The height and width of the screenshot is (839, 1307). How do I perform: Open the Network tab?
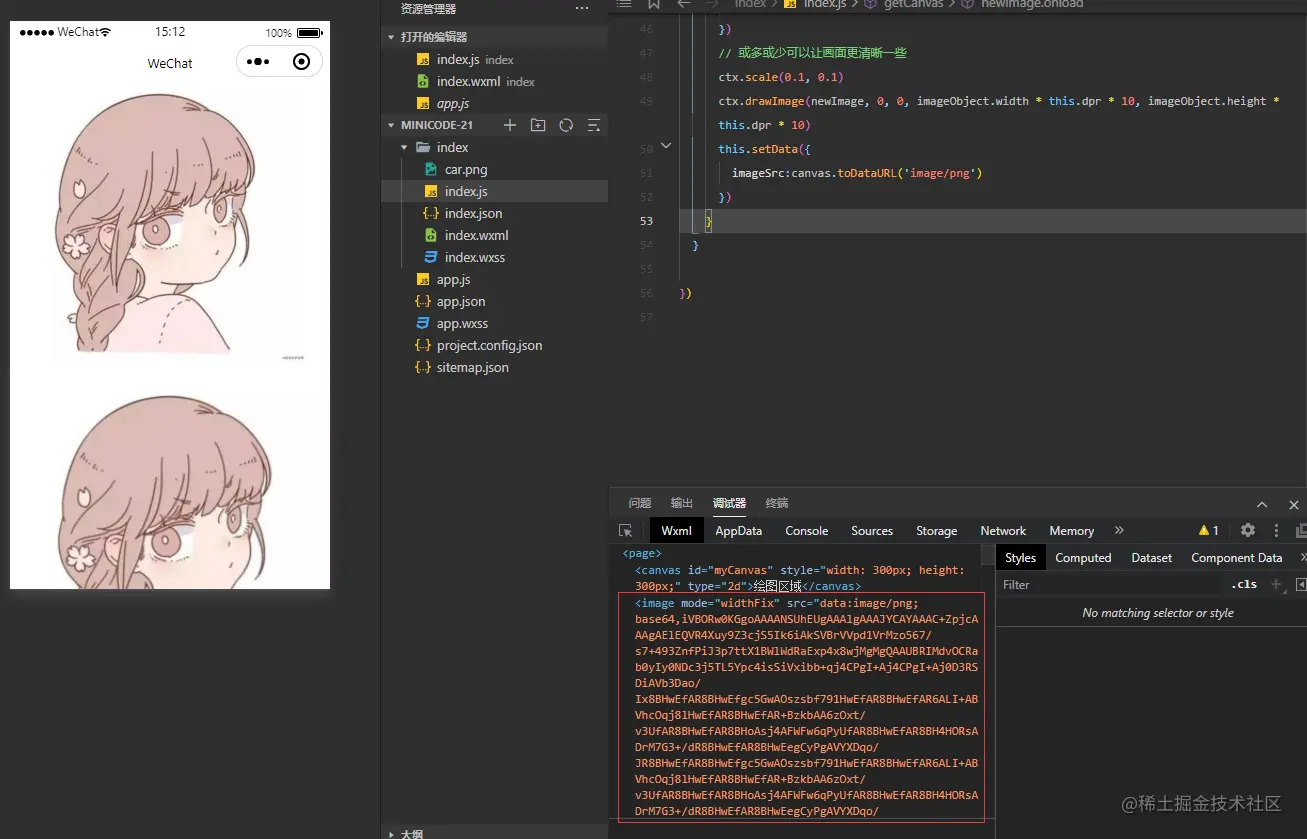click(1003, 531)
